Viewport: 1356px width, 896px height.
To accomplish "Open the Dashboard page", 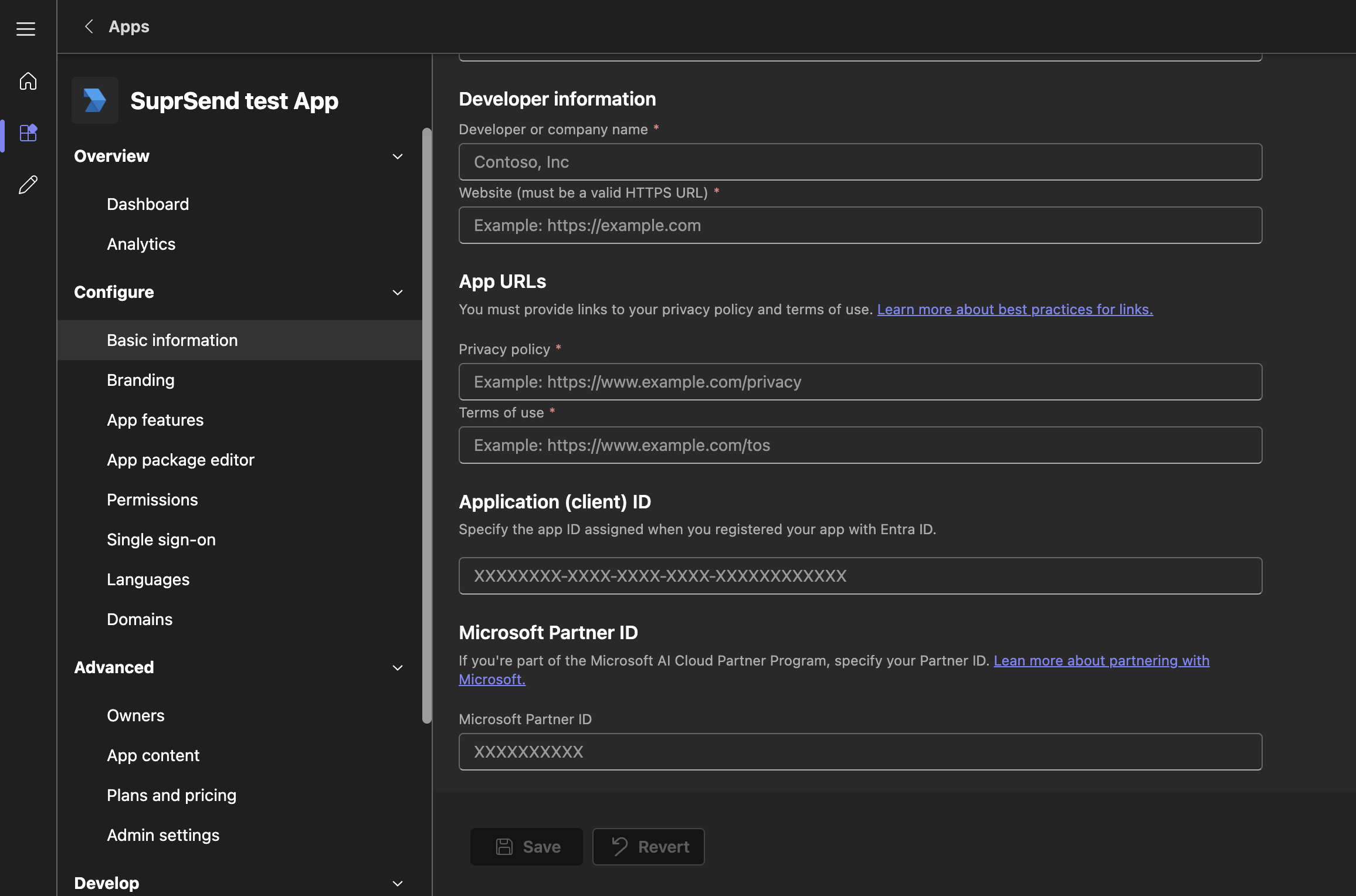I will point(148,204).
